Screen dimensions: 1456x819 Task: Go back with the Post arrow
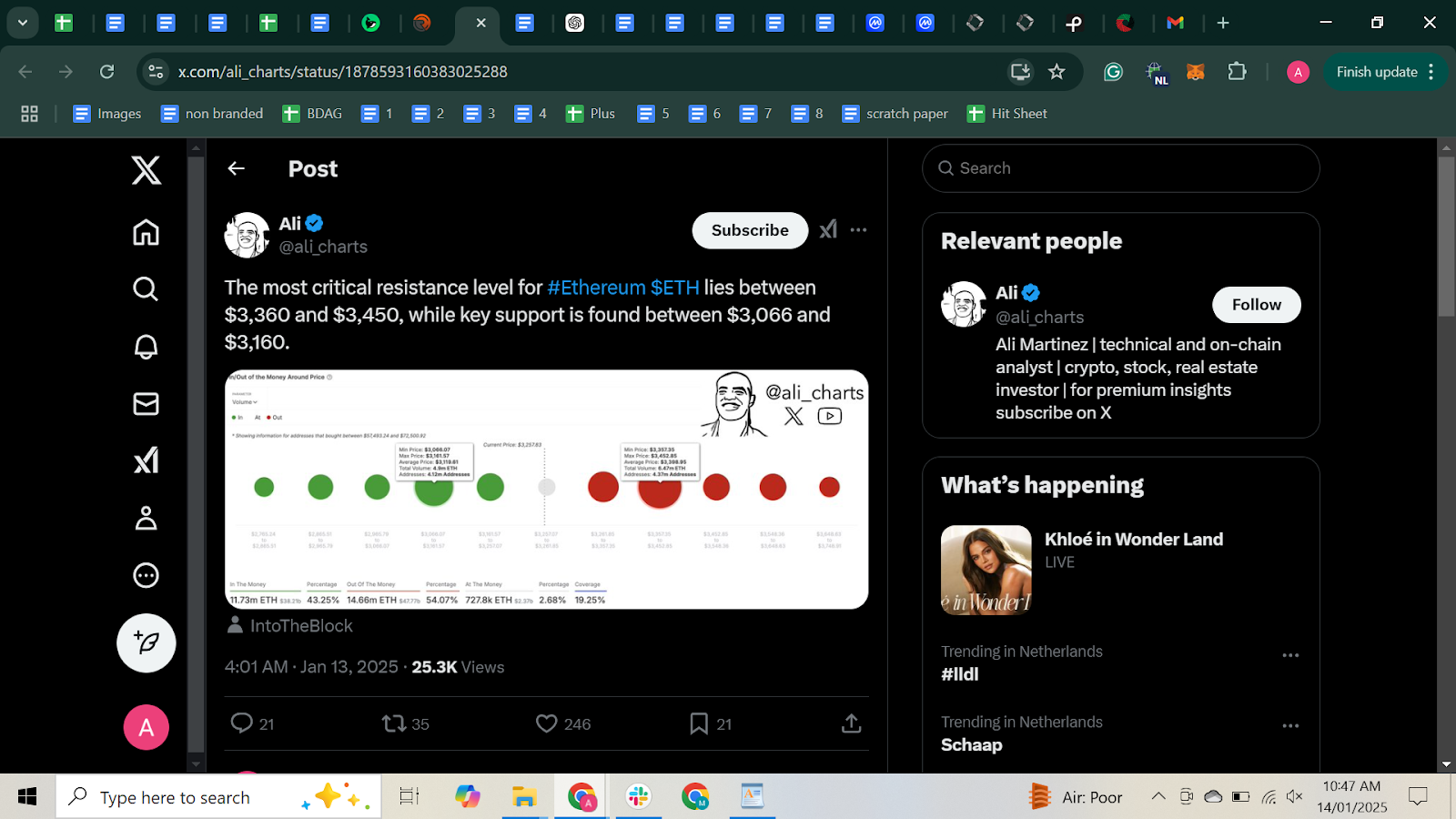click(x=237, y=168)
